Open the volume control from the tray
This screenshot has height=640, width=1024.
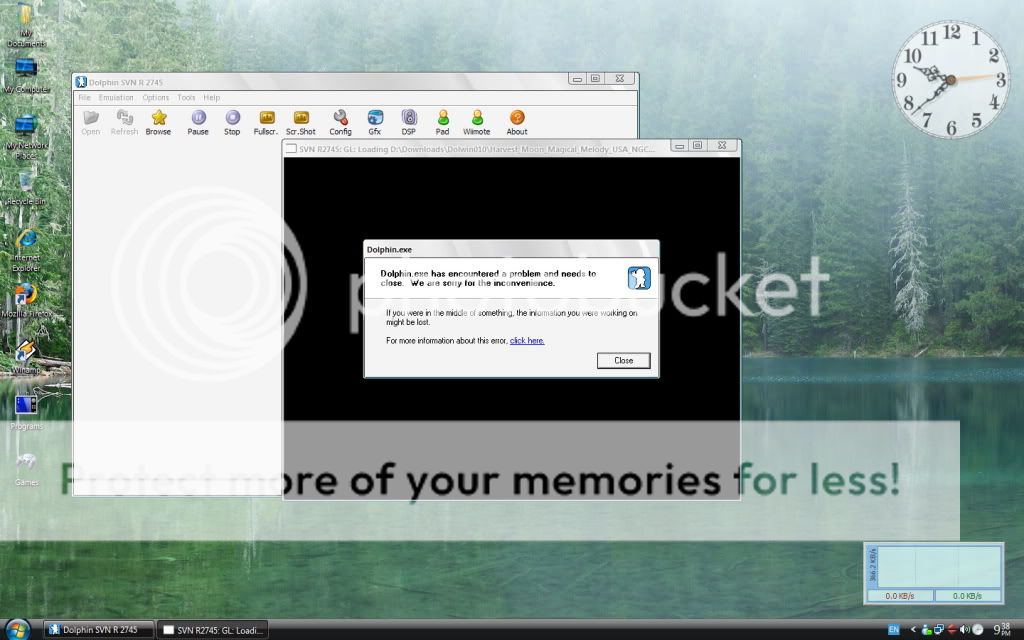965,629
